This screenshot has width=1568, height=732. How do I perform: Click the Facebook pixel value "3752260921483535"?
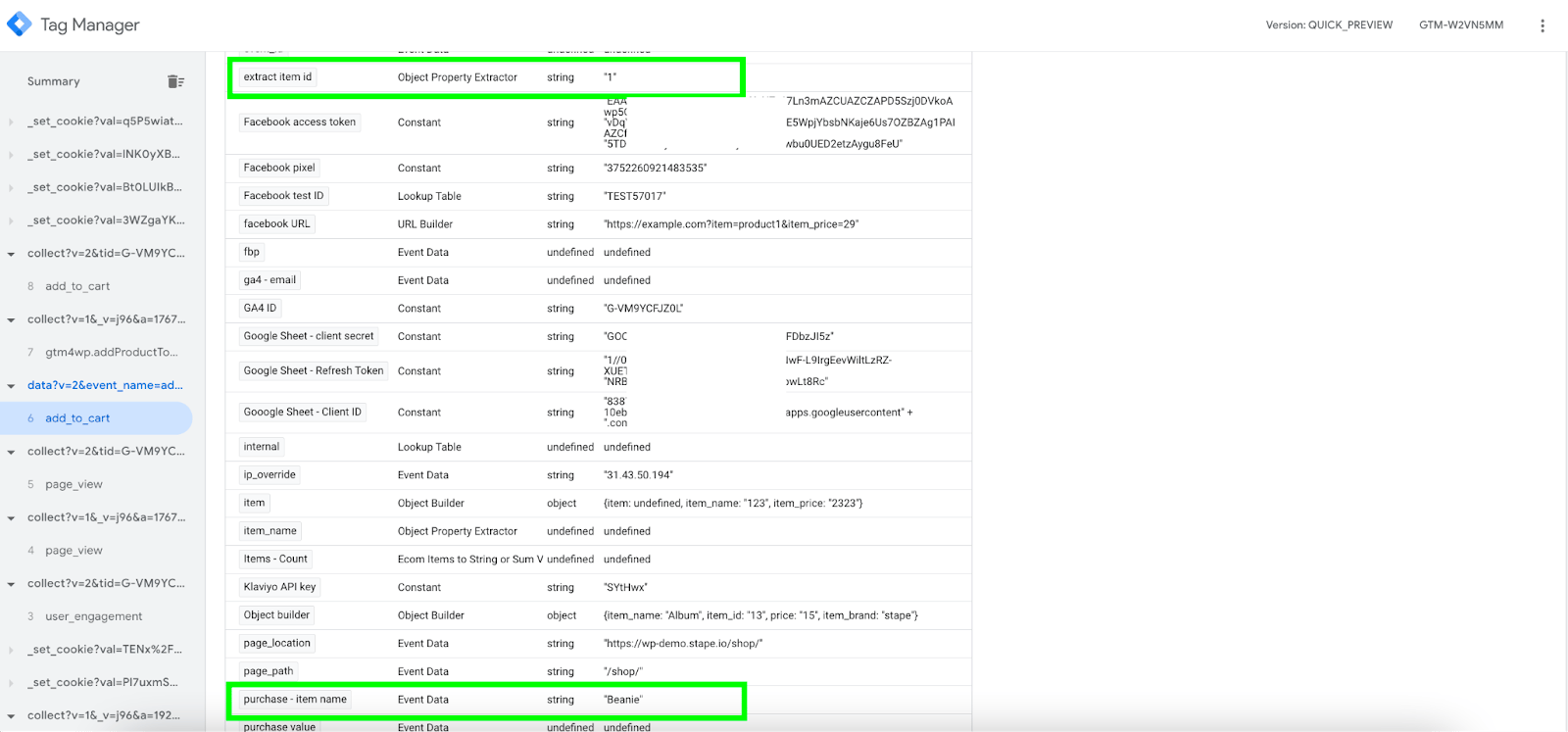tap(655, 169)
